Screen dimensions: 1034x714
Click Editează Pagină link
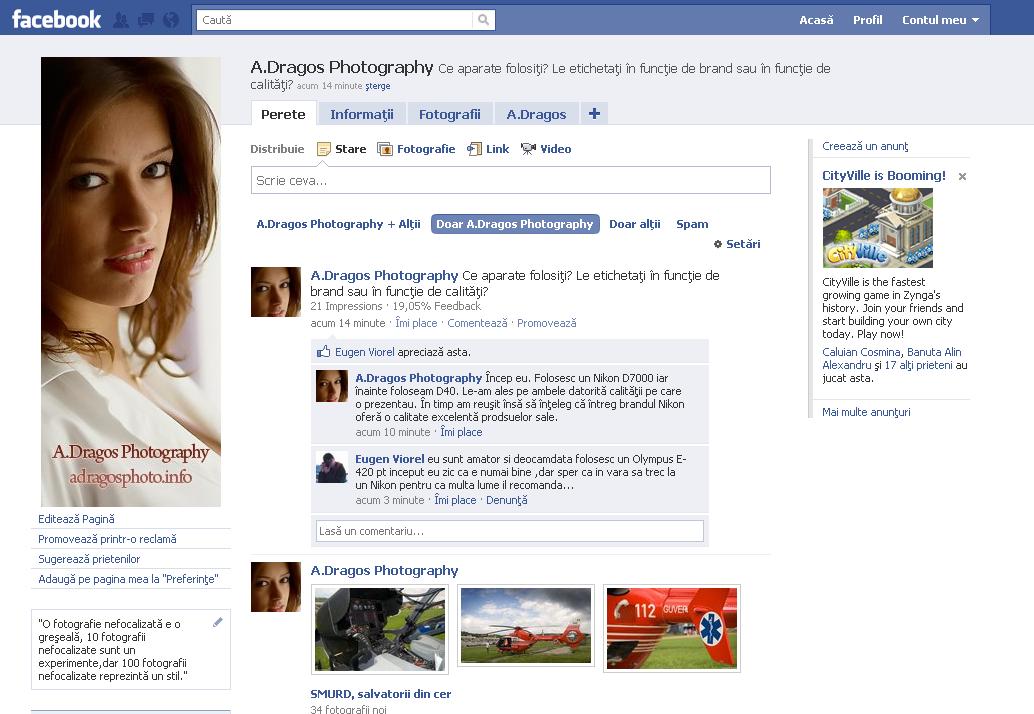pos(76,519)
